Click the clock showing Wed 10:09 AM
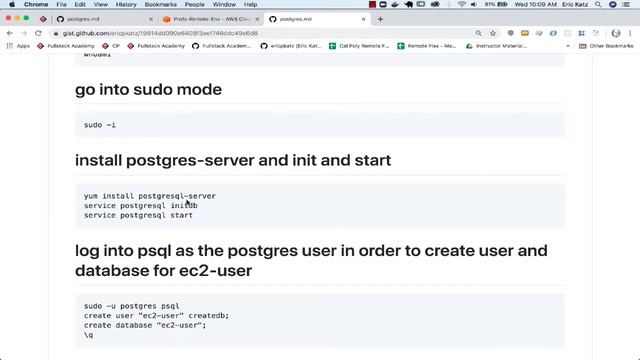 (x=536, y=4)
